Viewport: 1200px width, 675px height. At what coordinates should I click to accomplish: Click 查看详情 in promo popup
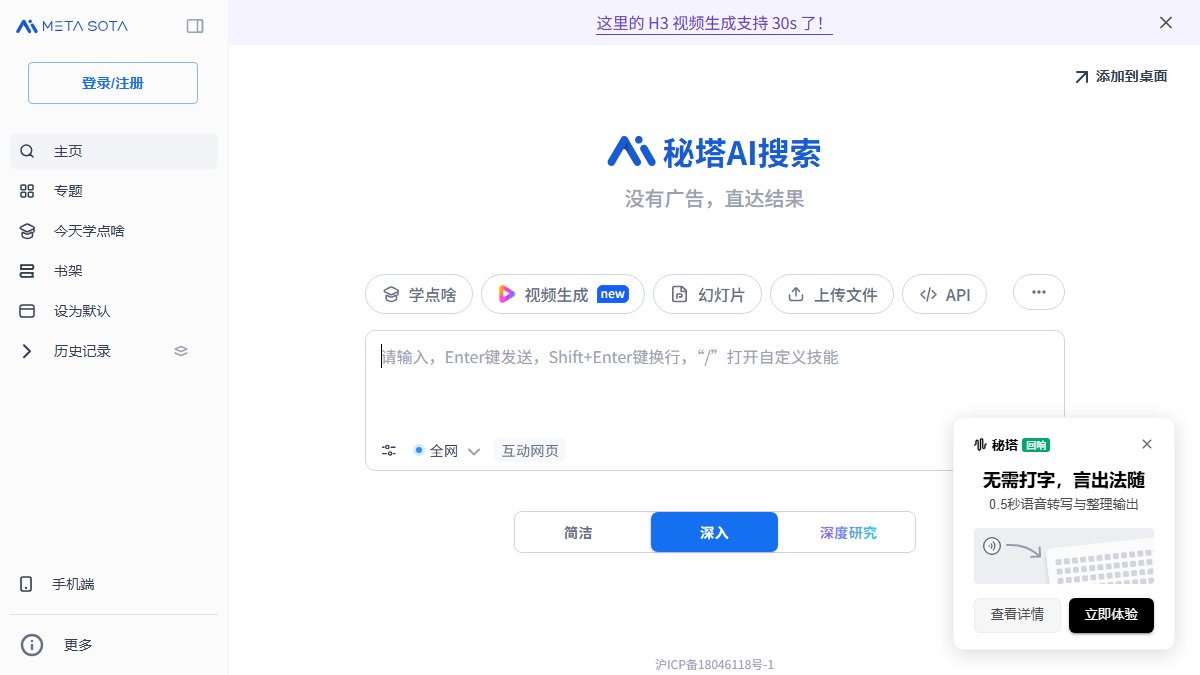pyautogui.click(x=1017, y=615)
